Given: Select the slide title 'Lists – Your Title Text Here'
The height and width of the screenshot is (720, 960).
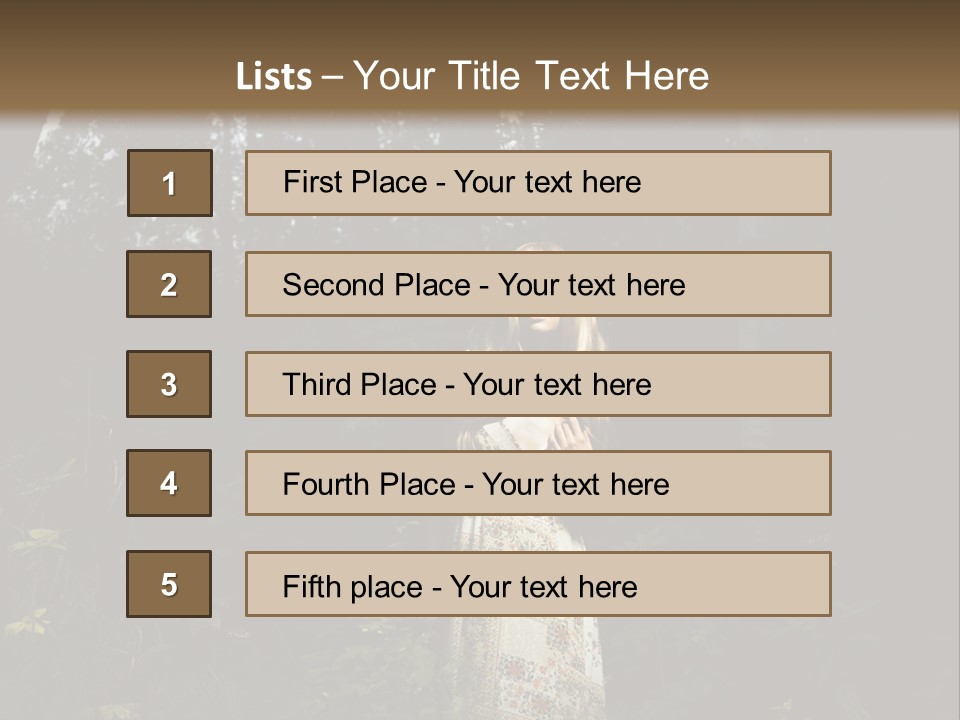Looking at the screenshot, I should pyautogui.click(x=472, y=76).
